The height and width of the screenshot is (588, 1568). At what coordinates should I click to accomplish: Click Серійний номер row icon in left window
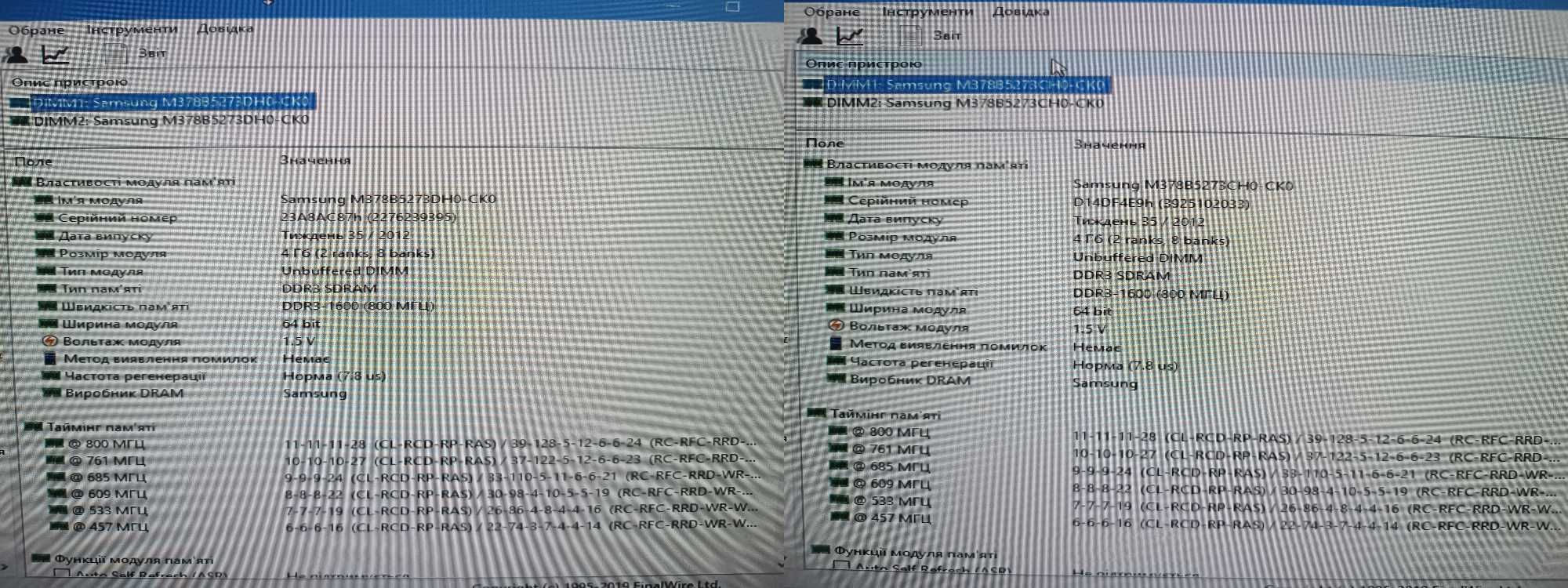45,217
